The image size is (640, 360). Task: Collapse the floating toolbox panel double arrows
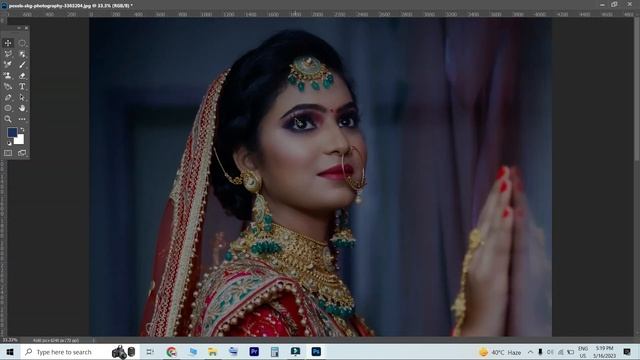click(18, 28)
